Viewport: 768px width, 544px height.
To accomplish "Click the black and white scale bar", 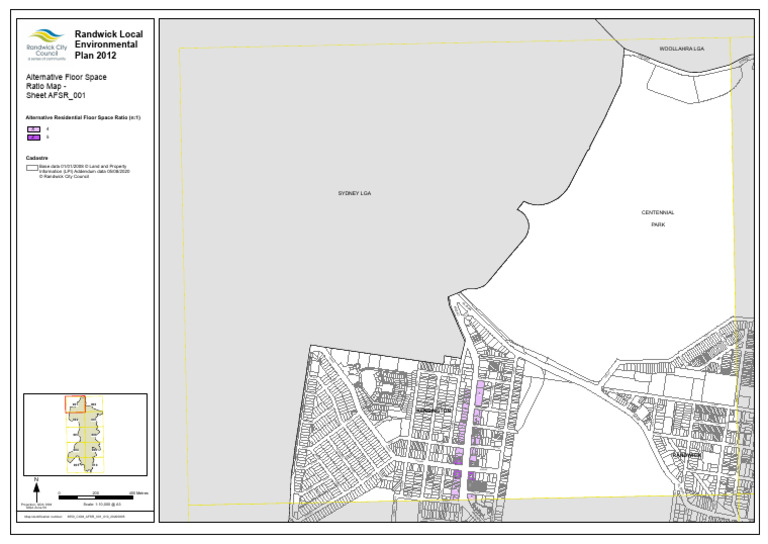I will pos(96,497).
